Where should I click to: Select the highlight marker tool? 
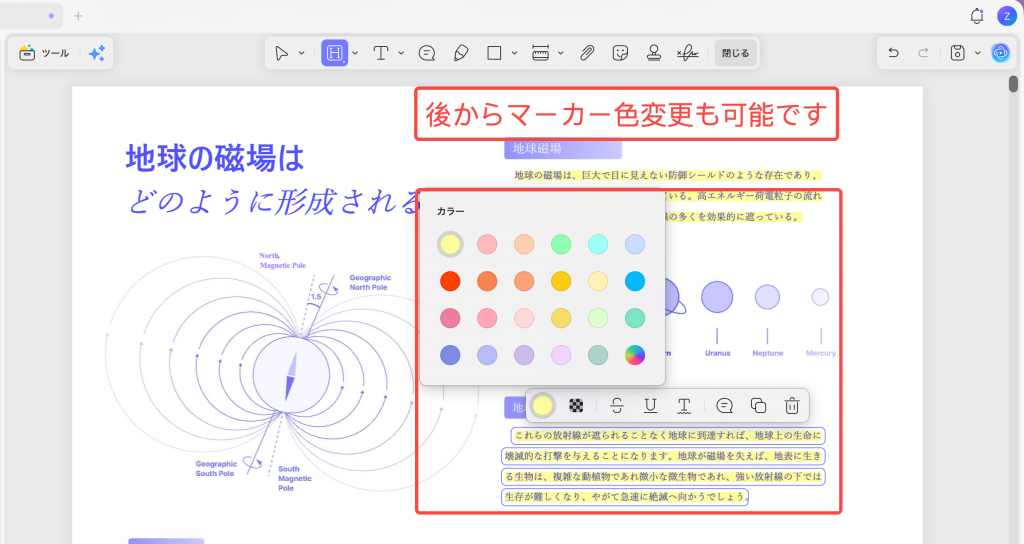(x=334, y=53)
